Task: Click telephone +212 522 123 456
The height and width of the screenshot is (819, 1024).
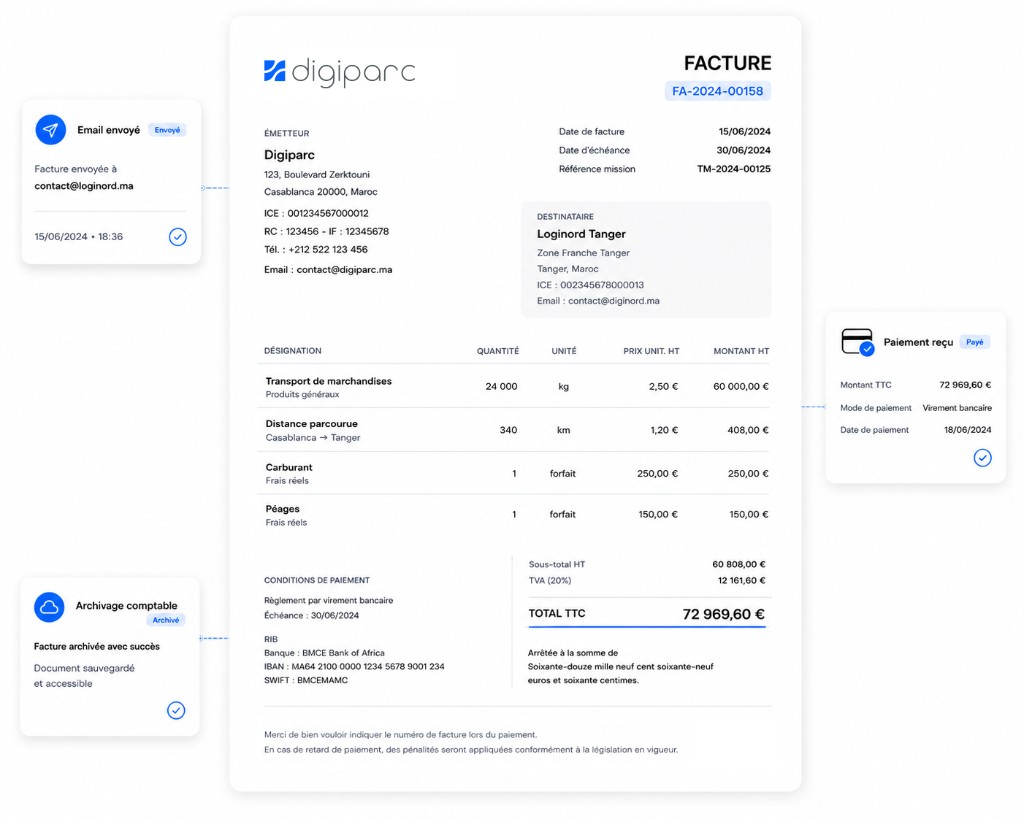Action: [x=328, y=249]
